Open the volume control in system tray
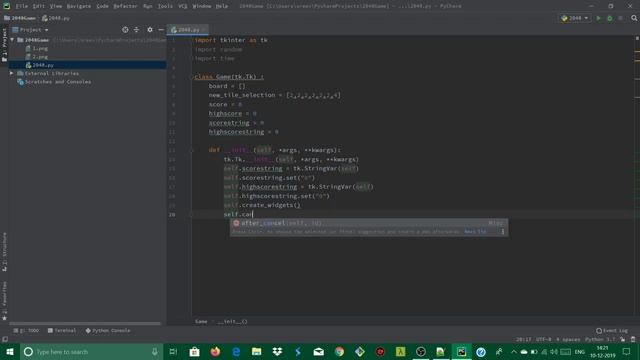This screenshot has width=640, height=360. coord(554,352)
